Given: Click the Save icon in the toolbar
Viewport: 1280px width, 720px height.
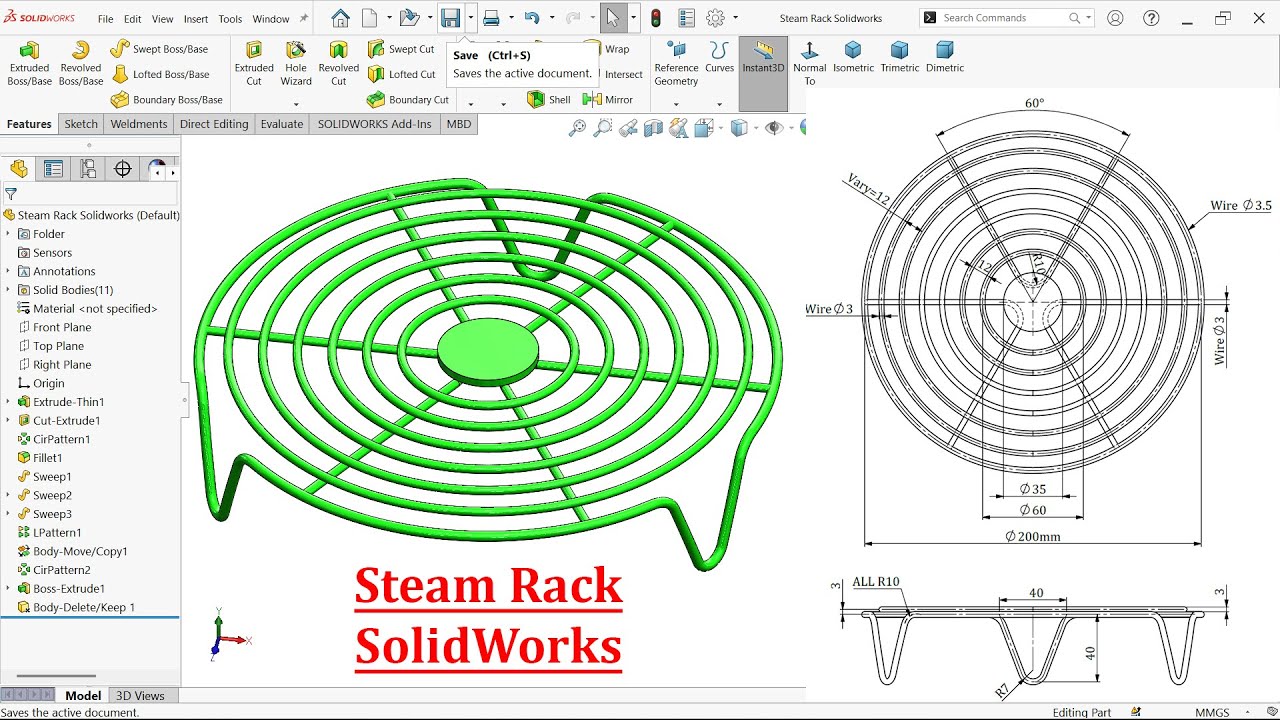Looking at the screenshot, I should (451, 18).
